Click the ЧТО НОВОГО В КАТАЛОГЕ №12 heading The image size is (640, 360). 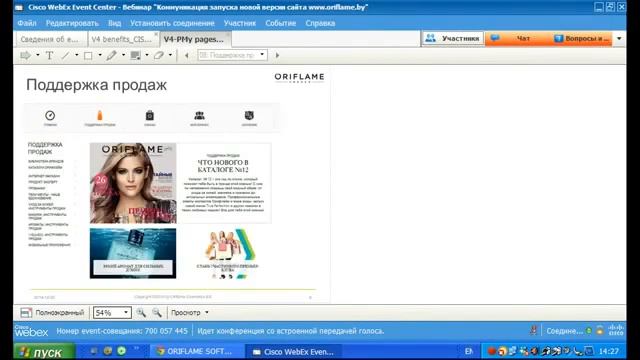coord(223,166)
